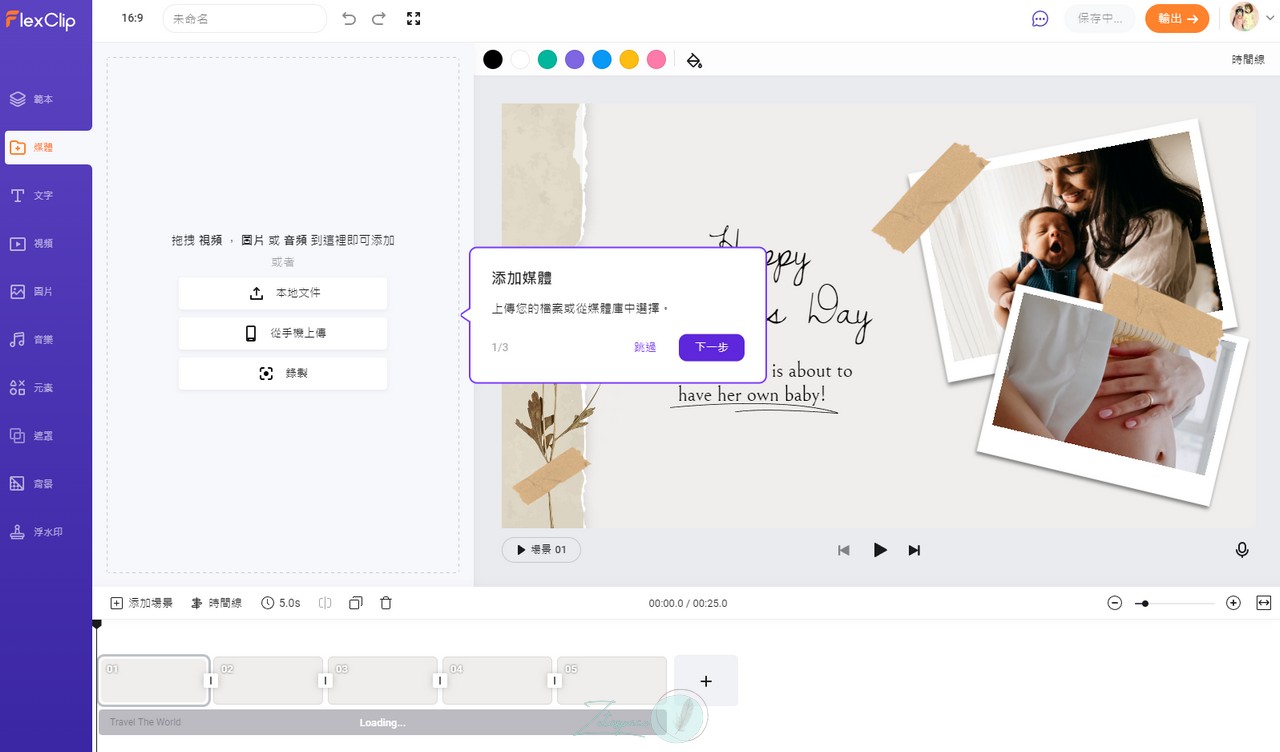1280x752 pixels.
Task: Open the 元素 elements sidebar tab
Action: click(46, 387)
